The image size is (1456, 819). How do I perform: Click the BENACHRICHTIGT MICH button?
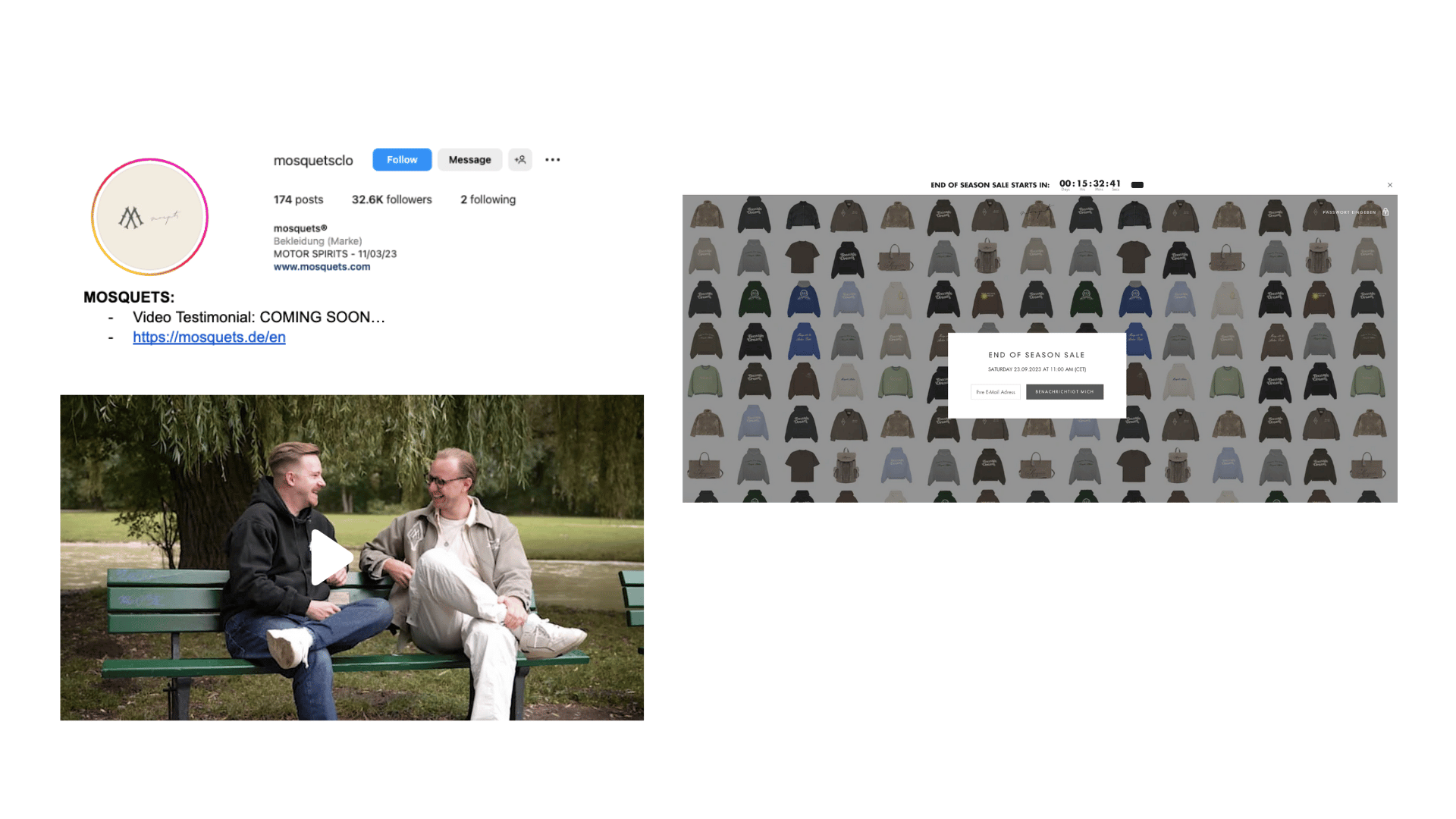1065,392
